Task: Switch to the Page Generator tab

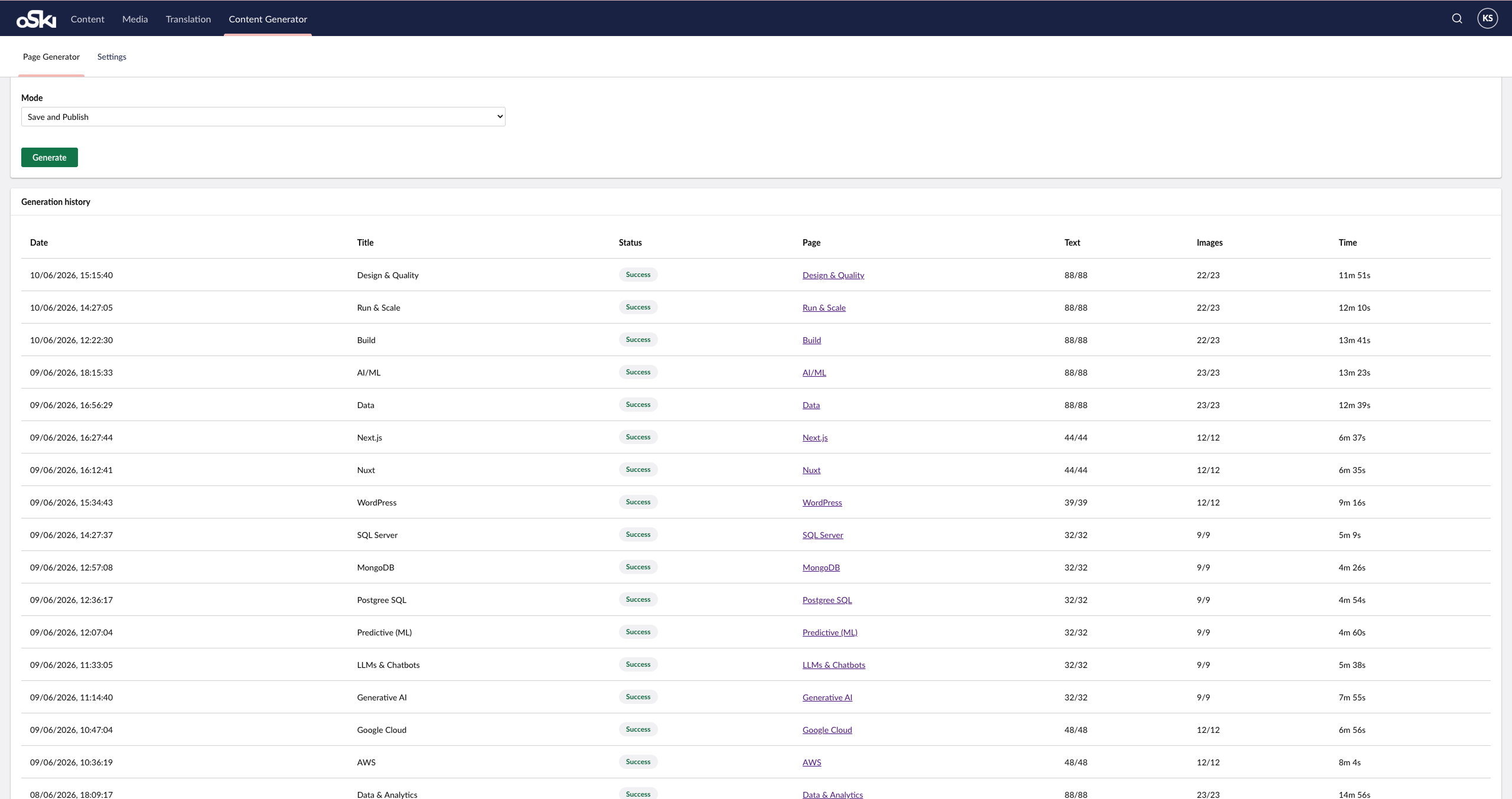Action: pyautogui.click(x=51, y=57)
